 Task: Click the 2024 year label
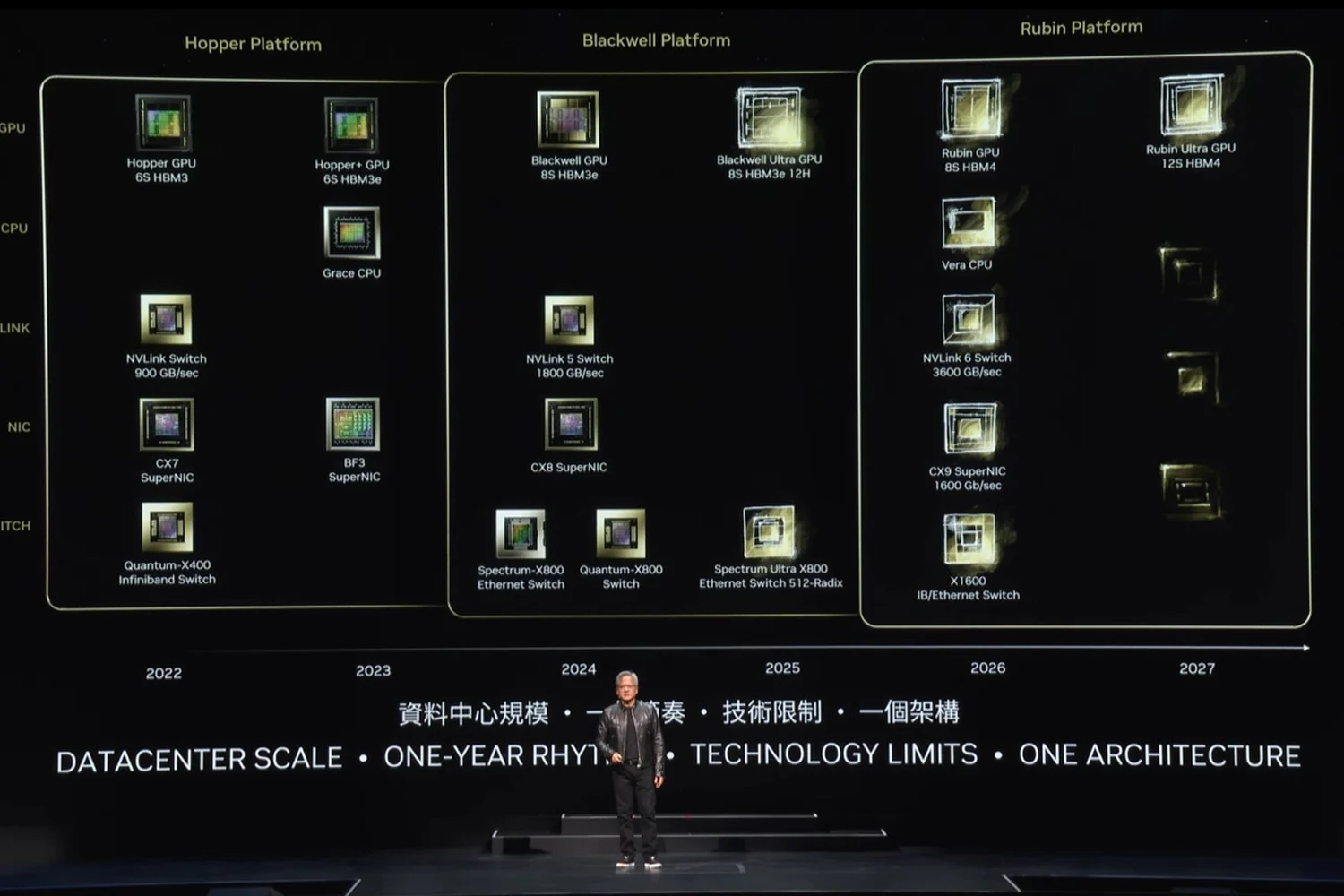pos(578,668)
